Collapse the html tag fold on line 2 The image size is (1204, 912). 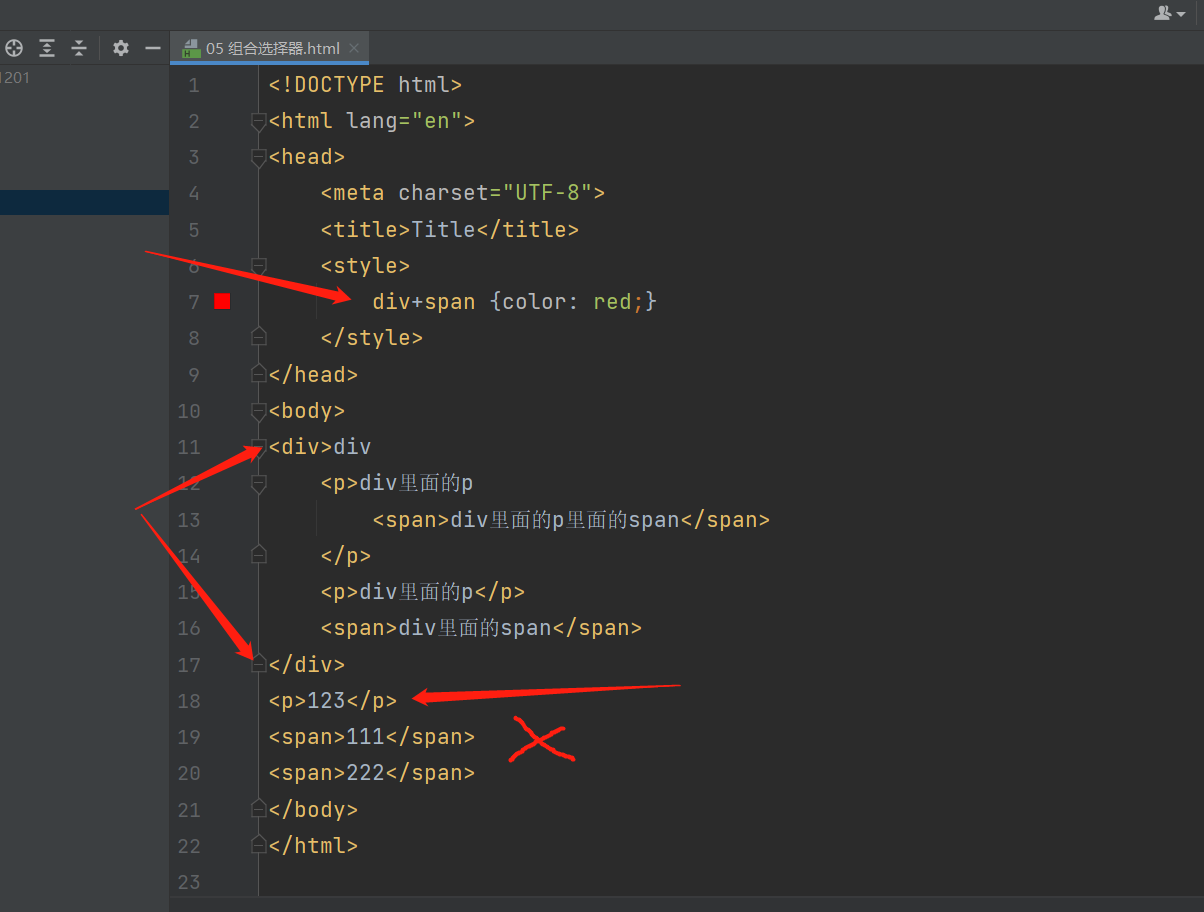[258, 122]
